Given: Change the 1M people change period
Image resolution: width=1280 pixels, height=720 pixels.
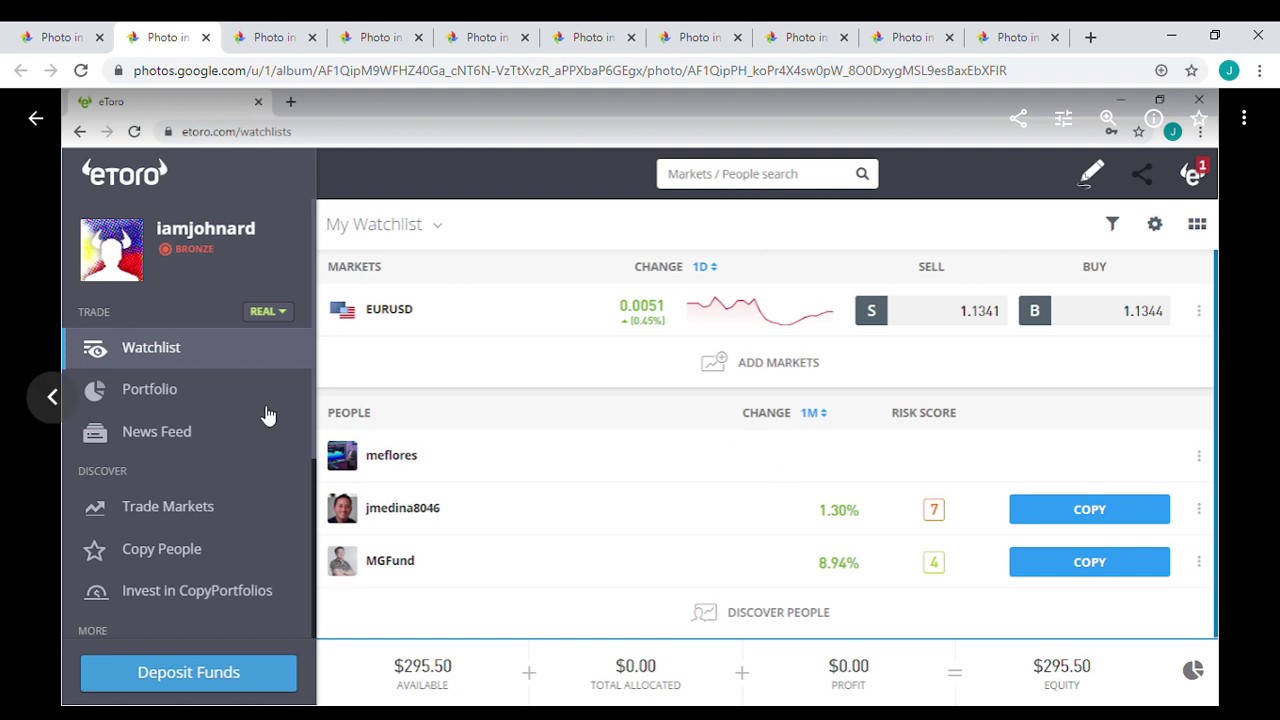Looking at the screenshot, I should point(813,412).
